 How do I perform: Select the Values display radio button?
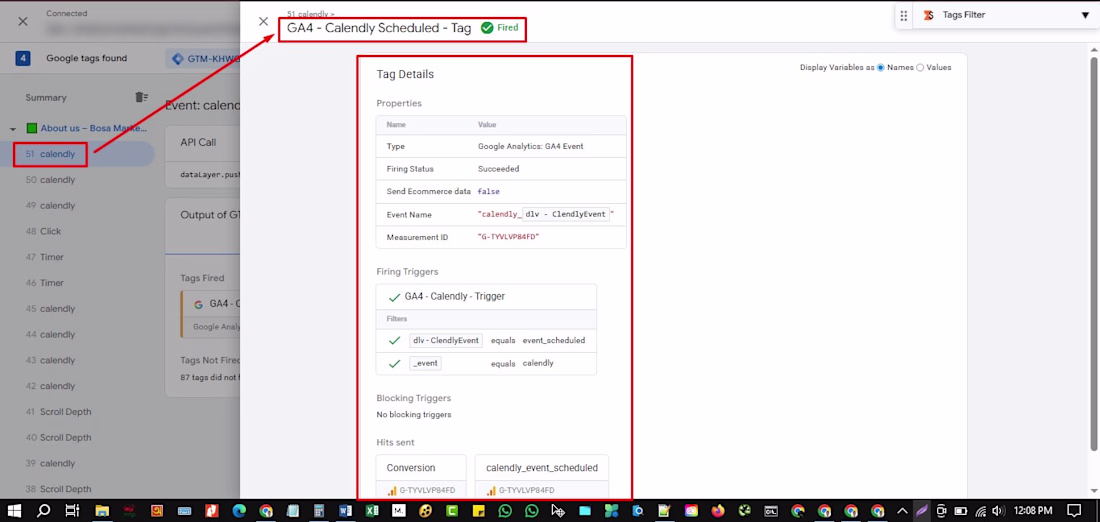(x=920, y=67)
